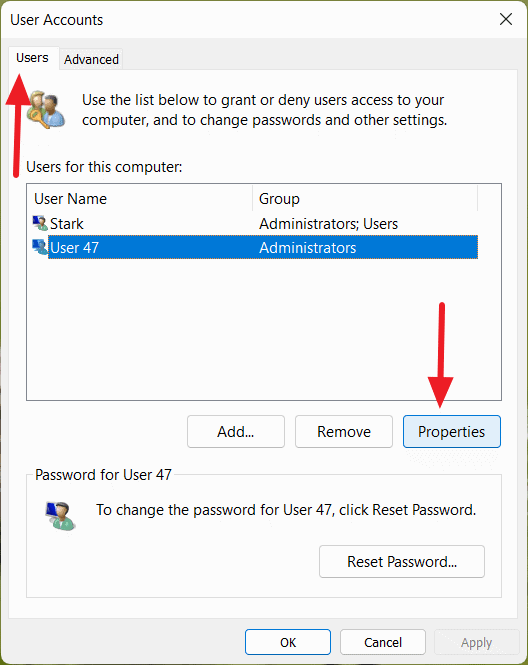Sort by the Group column header
This screenshot has height=665, width=528.
[365, 198]
